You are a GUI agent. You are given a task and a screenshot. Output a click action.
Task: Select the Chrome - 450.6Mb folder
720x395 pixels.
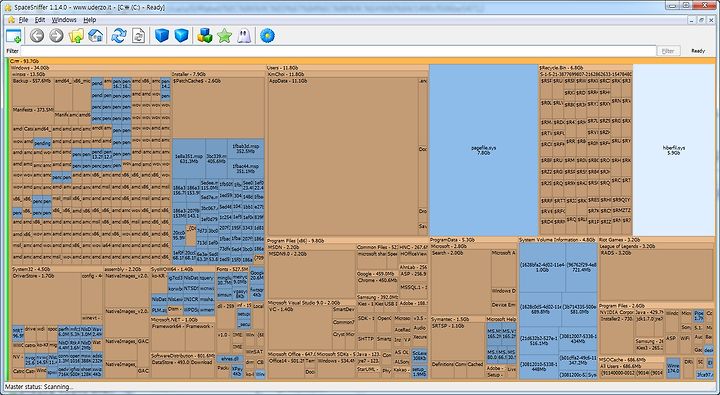[x=377, y=285]
